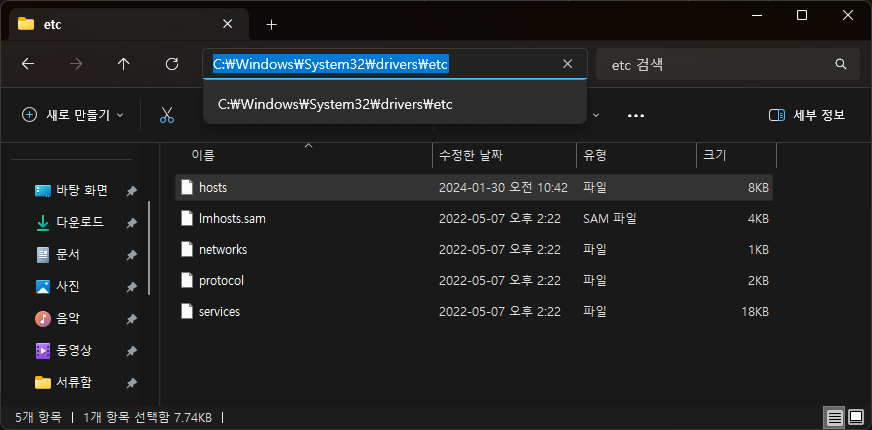Image resolution: width=872 pixels, height=430 pixels.
Task: Click the search magnifier icon
Action: [x=840, y=64]
